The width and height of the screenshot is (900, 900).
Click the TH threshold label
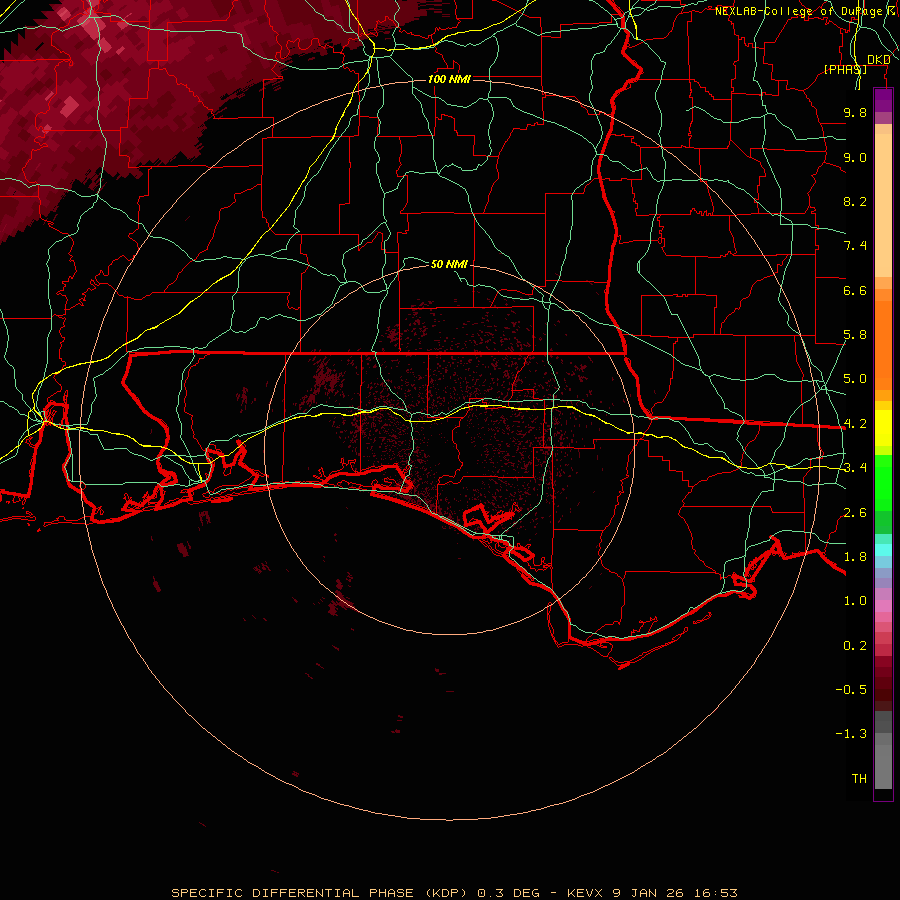coord(859,779)
